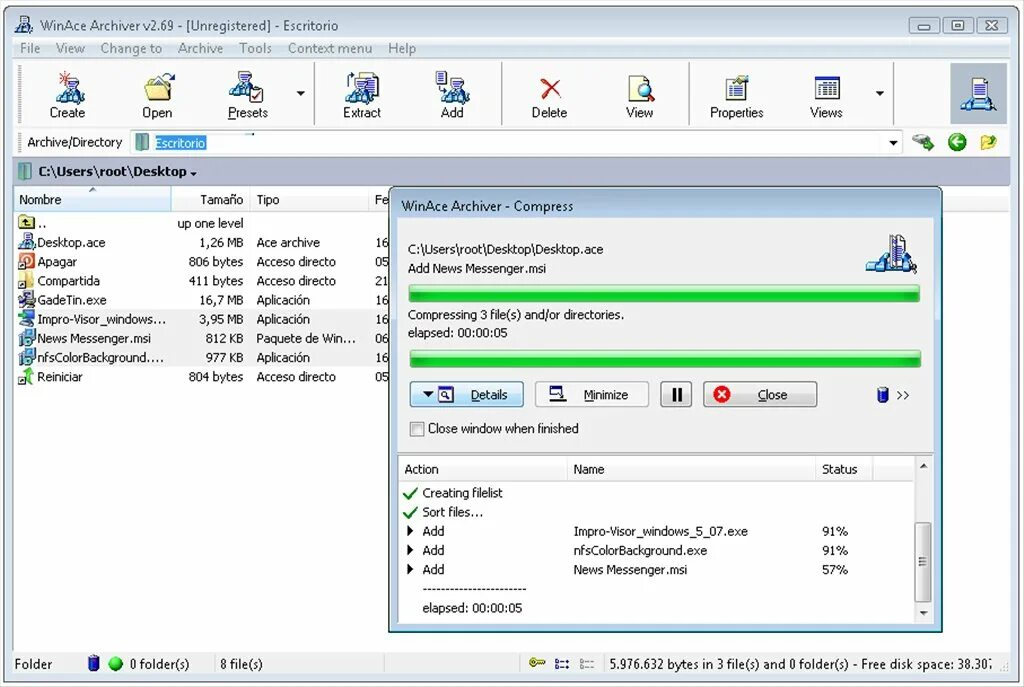Open the Context menu menu
The image size is (1024, 687).
tap(330, 48)
